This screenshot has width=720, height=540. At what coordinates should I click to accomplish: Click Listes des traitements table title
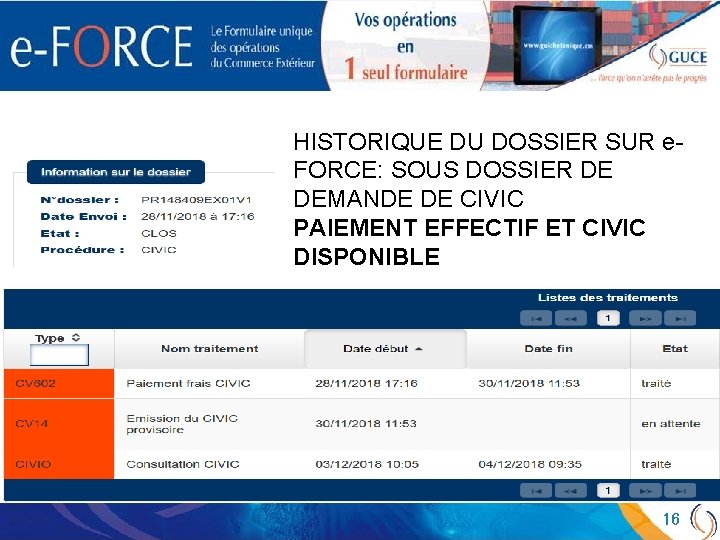(x=608, y=298)
